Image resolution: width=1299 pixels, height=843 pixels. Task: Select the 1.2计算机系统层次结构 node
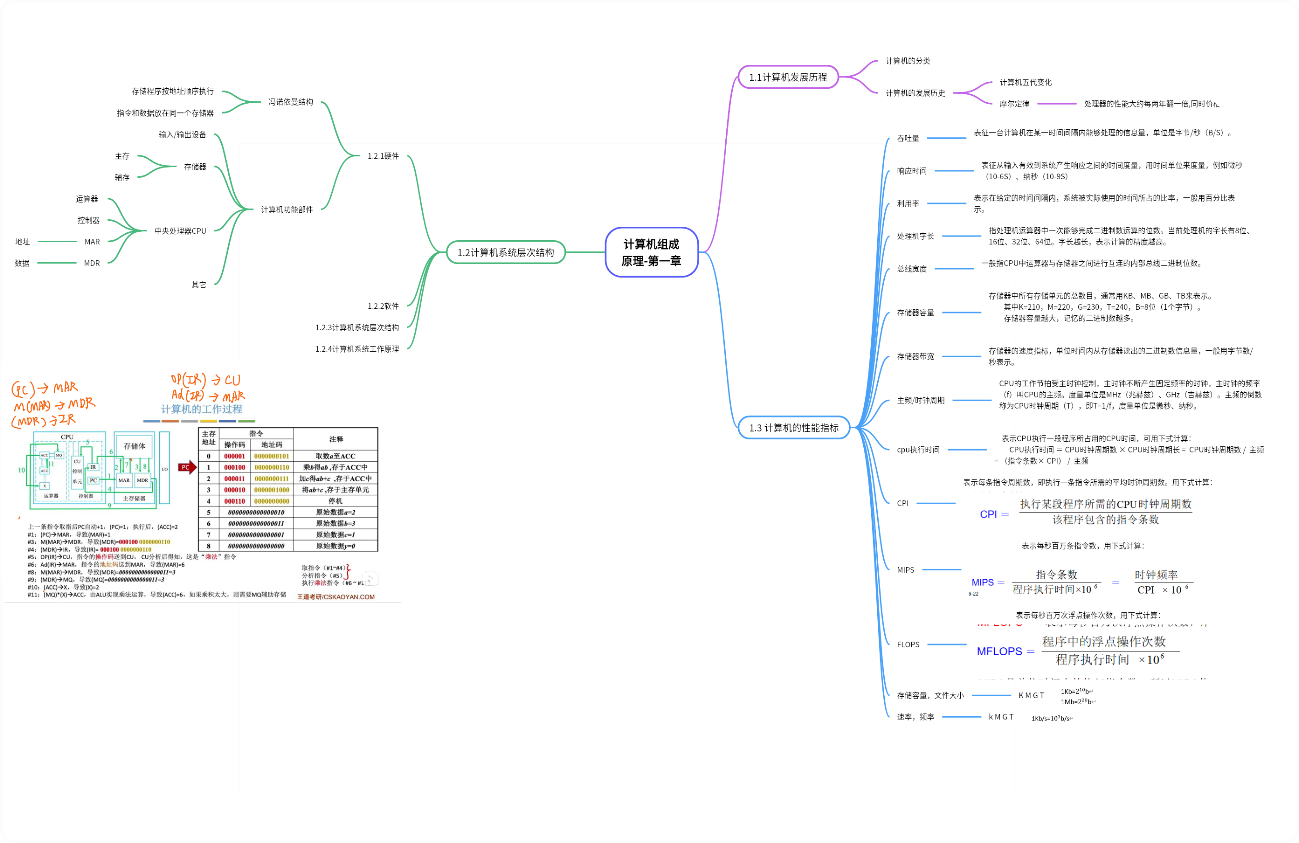[x=505, y=252]
